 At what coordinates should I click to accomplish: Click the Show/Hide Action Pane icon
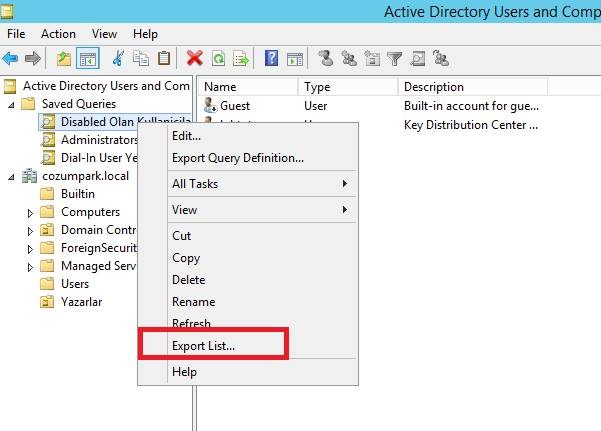(x=295, y=59)
